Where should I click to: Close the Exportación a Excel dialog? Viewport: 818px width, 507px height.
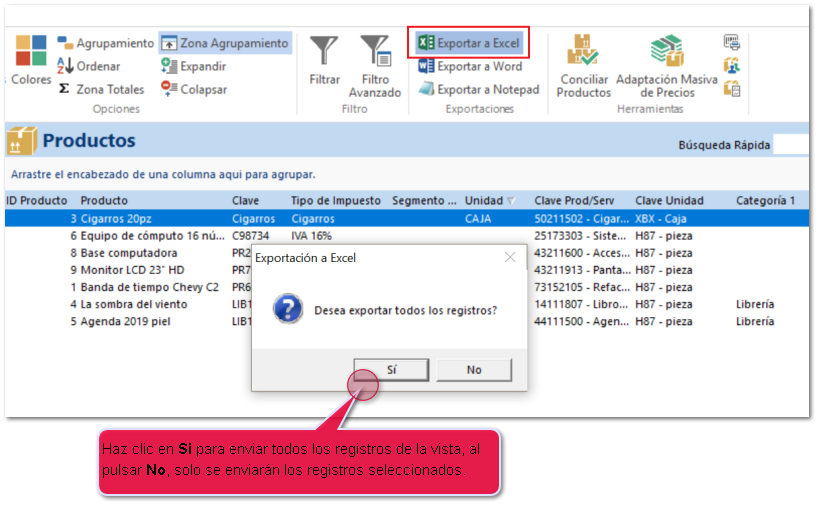[x=510, y=257]
